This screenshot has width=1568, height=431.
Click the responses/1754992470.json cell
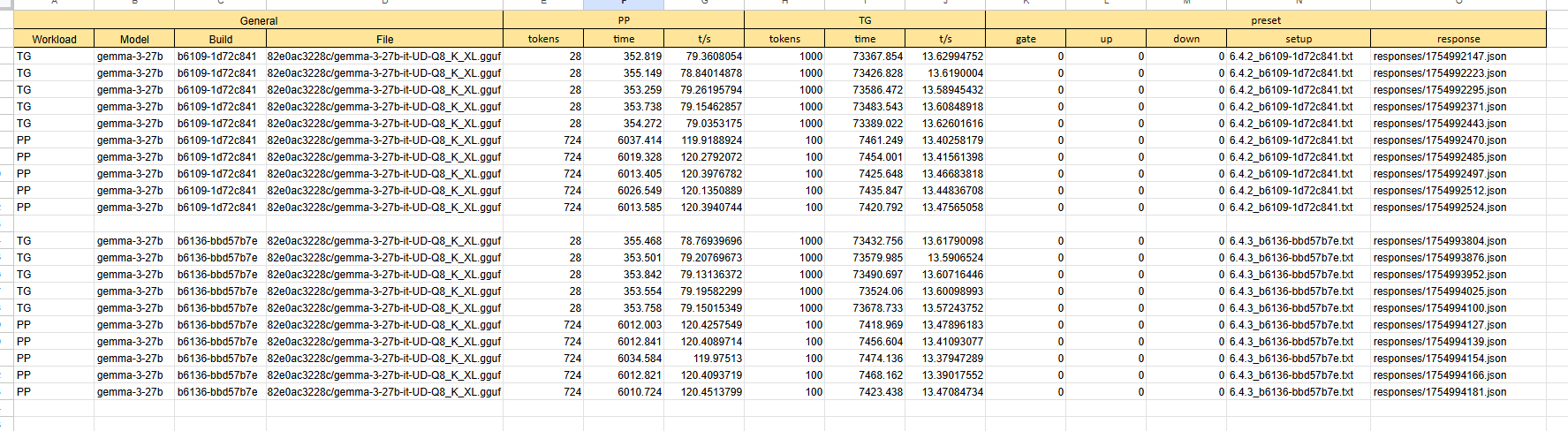[1458, 140]
